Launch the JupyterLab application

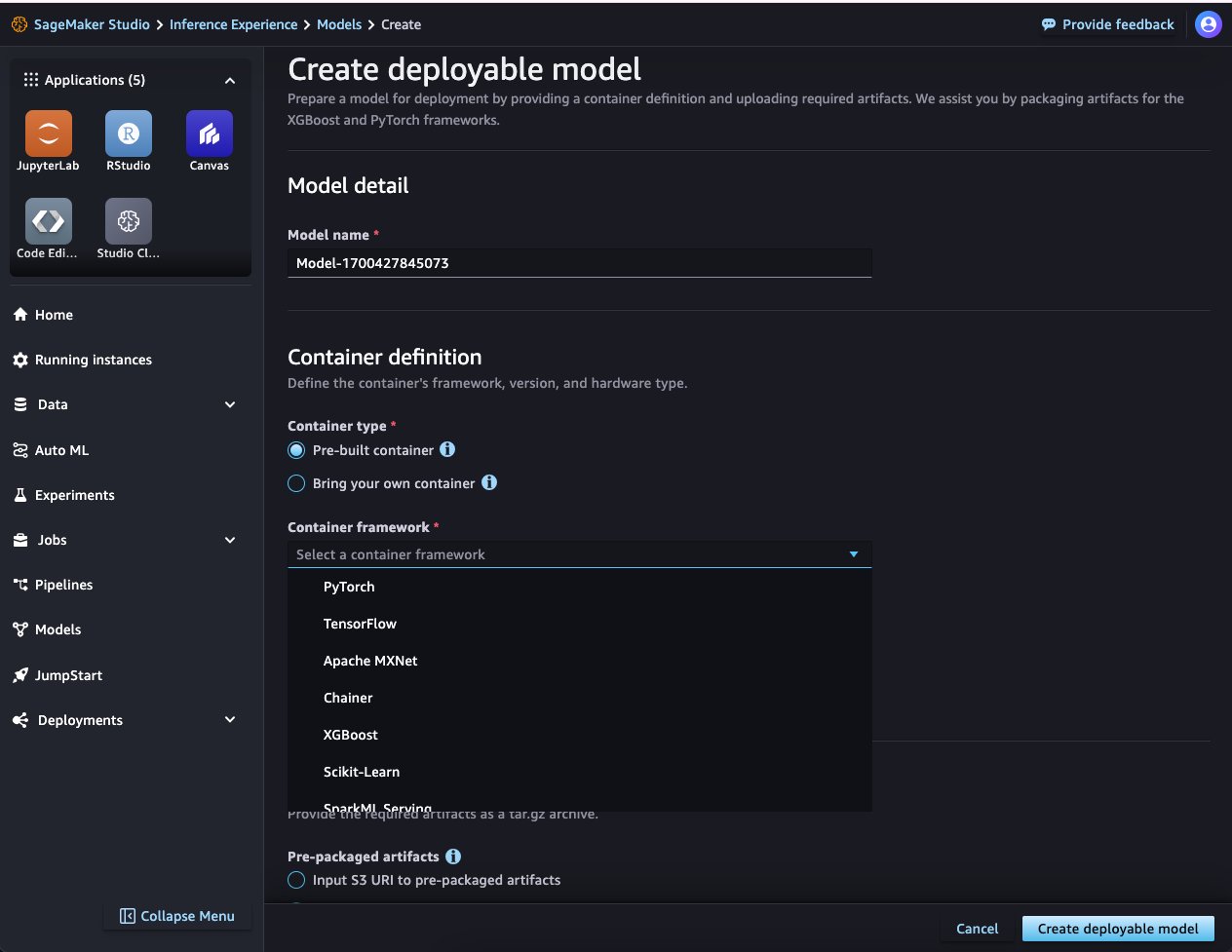click(x=49, y=133)
